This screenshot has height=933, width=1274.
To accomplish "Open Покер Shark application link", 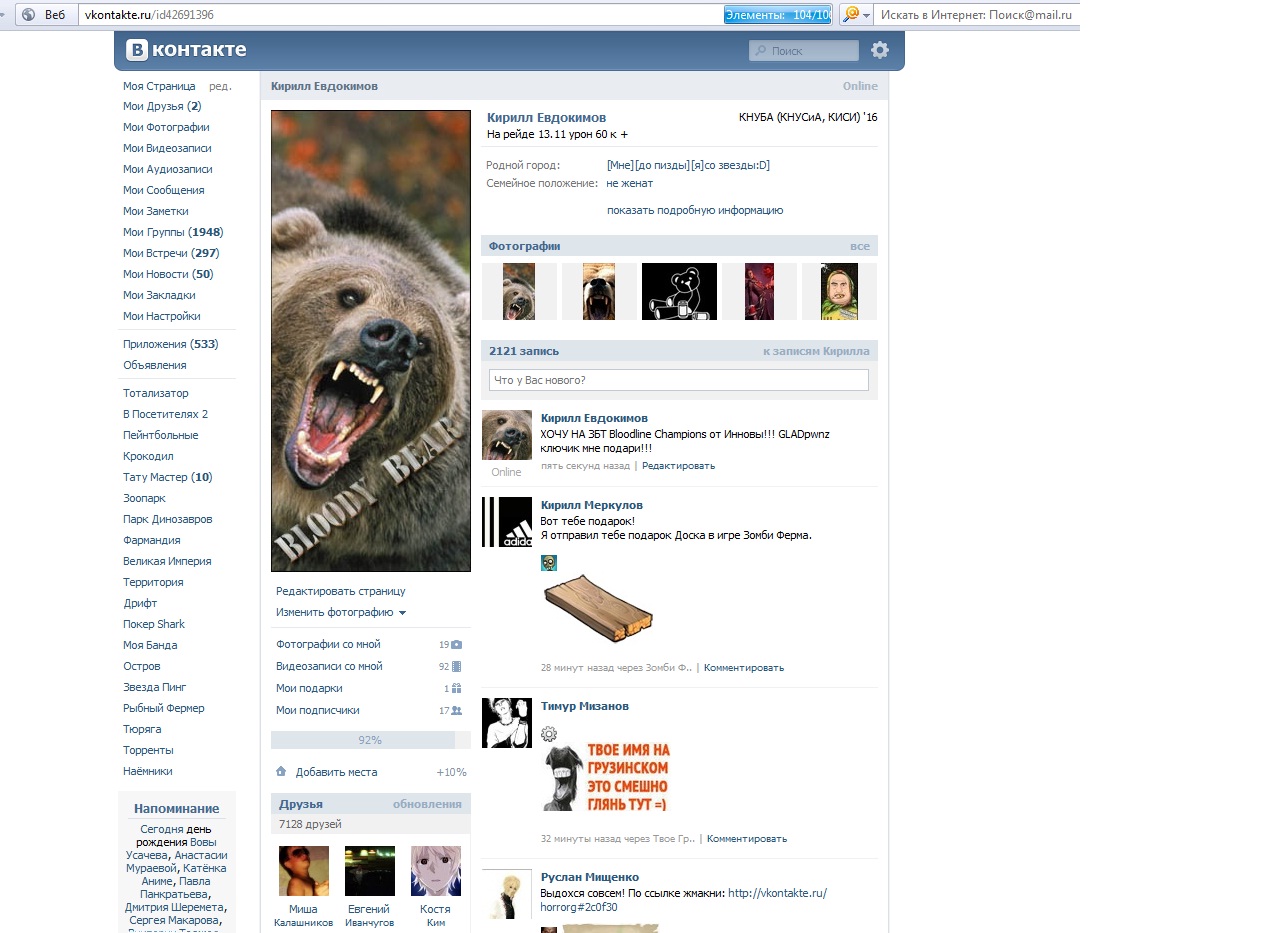I will [x=154, y=624].
